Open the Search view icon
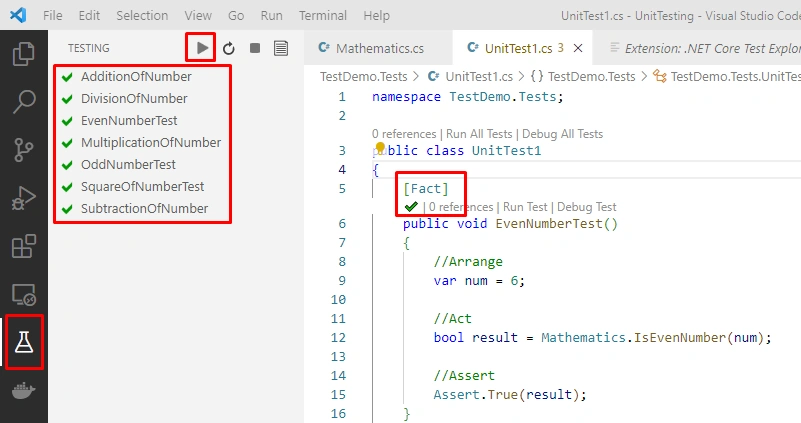The height and width of the screenshot is (423, 801). coord(23,102)
